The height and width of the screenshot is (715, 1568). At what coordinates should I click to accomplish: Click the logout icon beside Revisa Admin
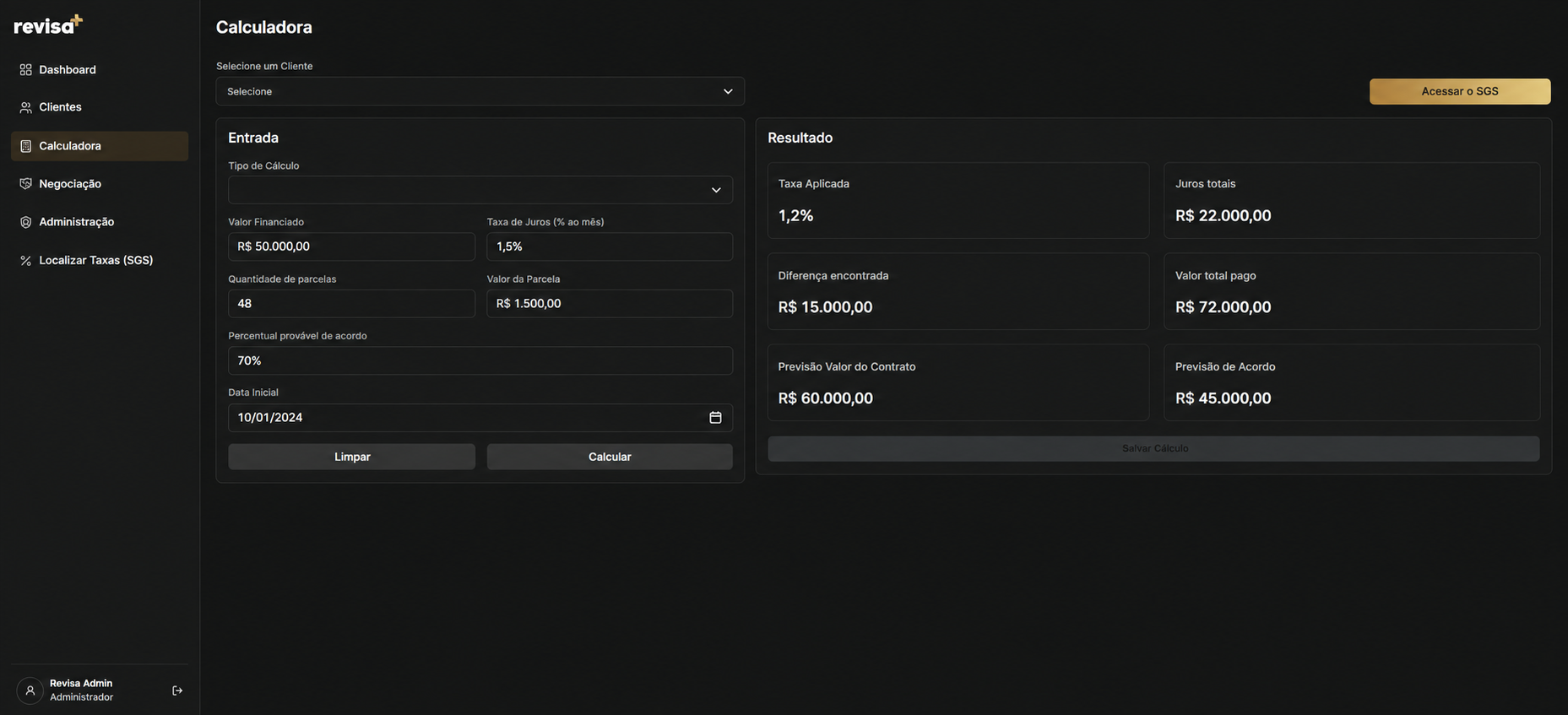(177, 691)
